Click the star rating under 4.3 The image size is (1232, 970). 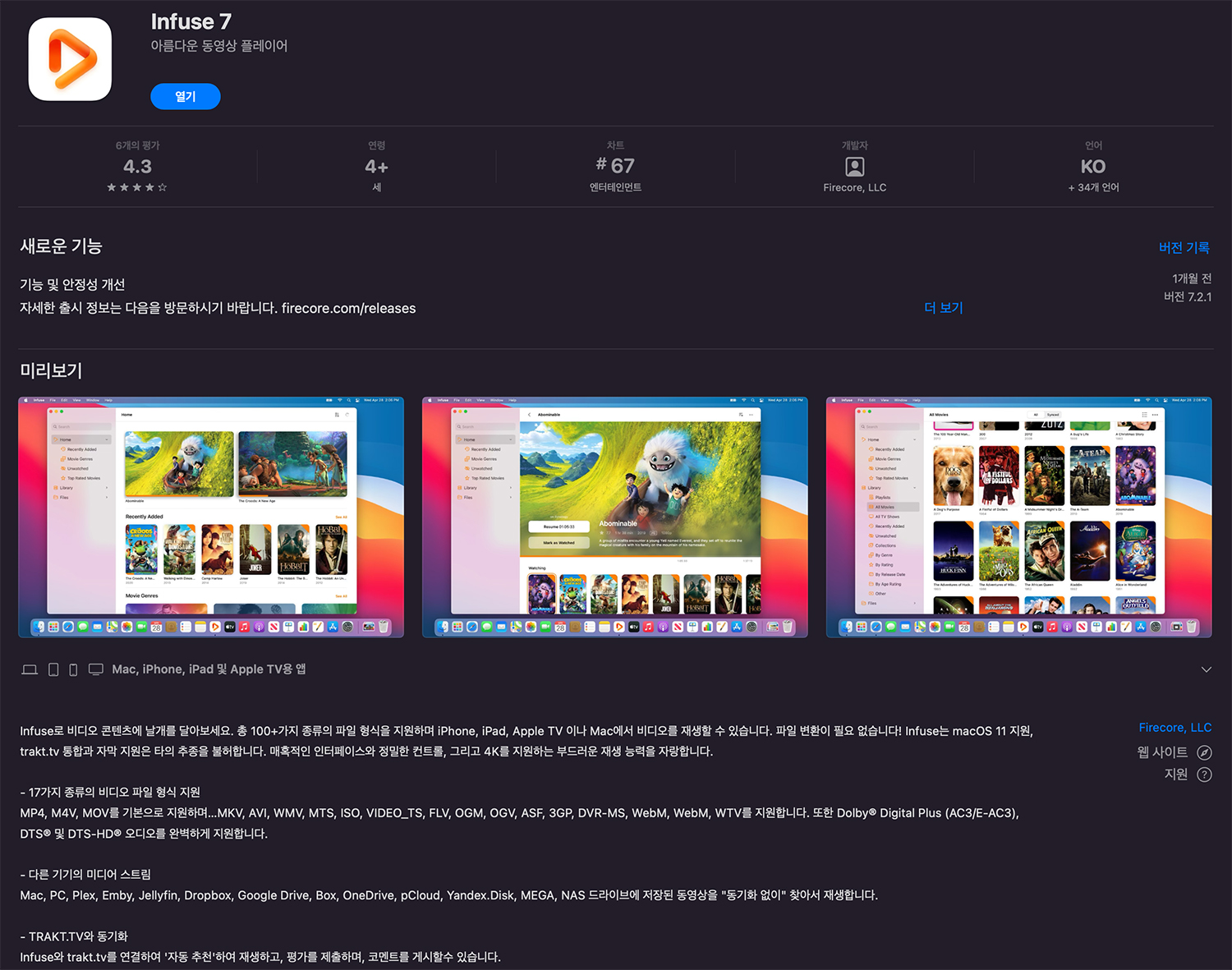click(x=137, y=187)
